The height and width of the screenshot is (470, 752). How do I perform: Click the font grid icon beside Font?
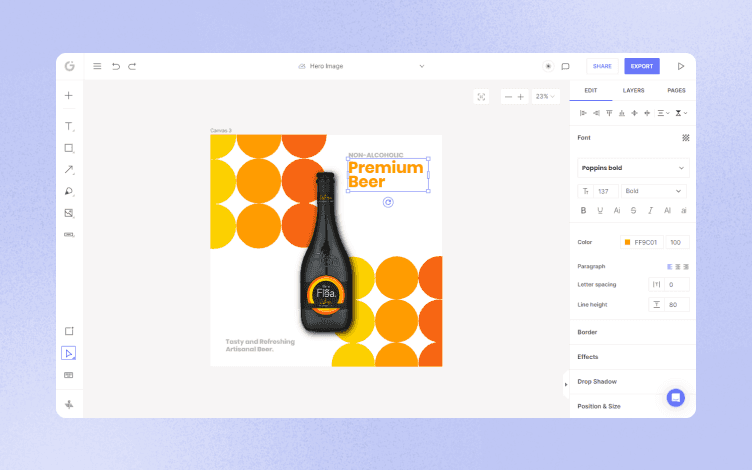click(x=686, y=138)
